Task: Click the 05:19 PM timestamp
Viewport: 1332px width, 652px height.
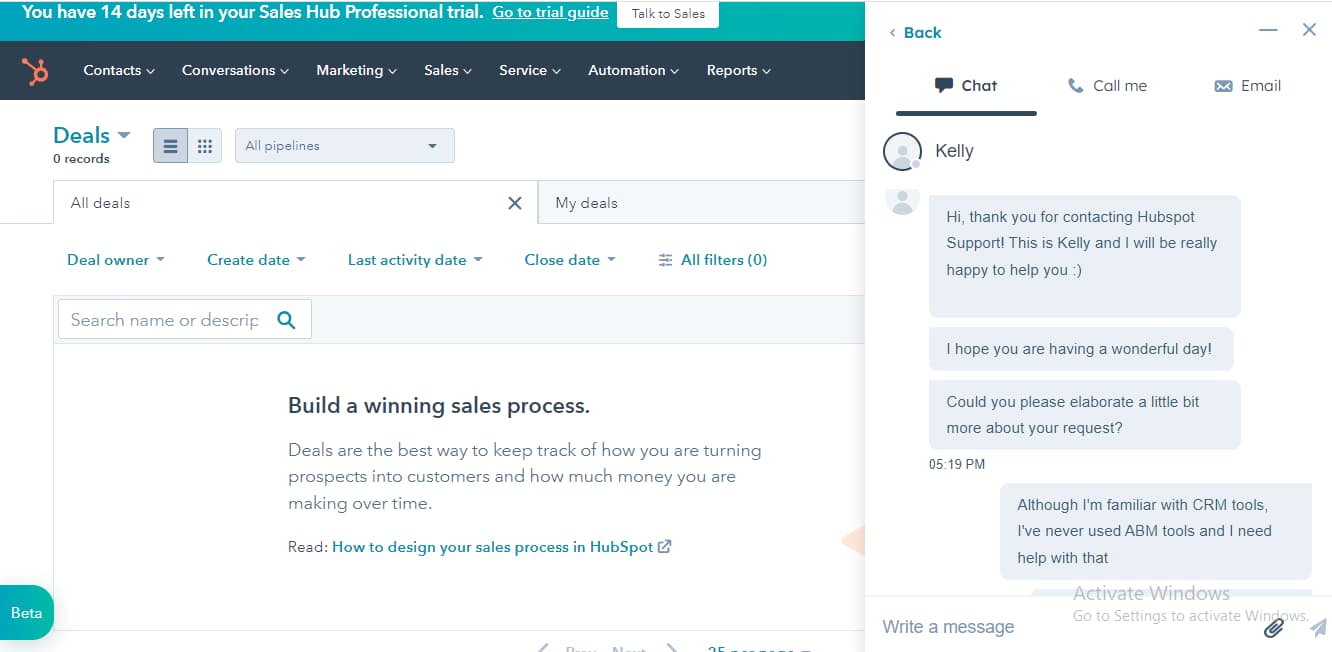Action: pos(957,464)
